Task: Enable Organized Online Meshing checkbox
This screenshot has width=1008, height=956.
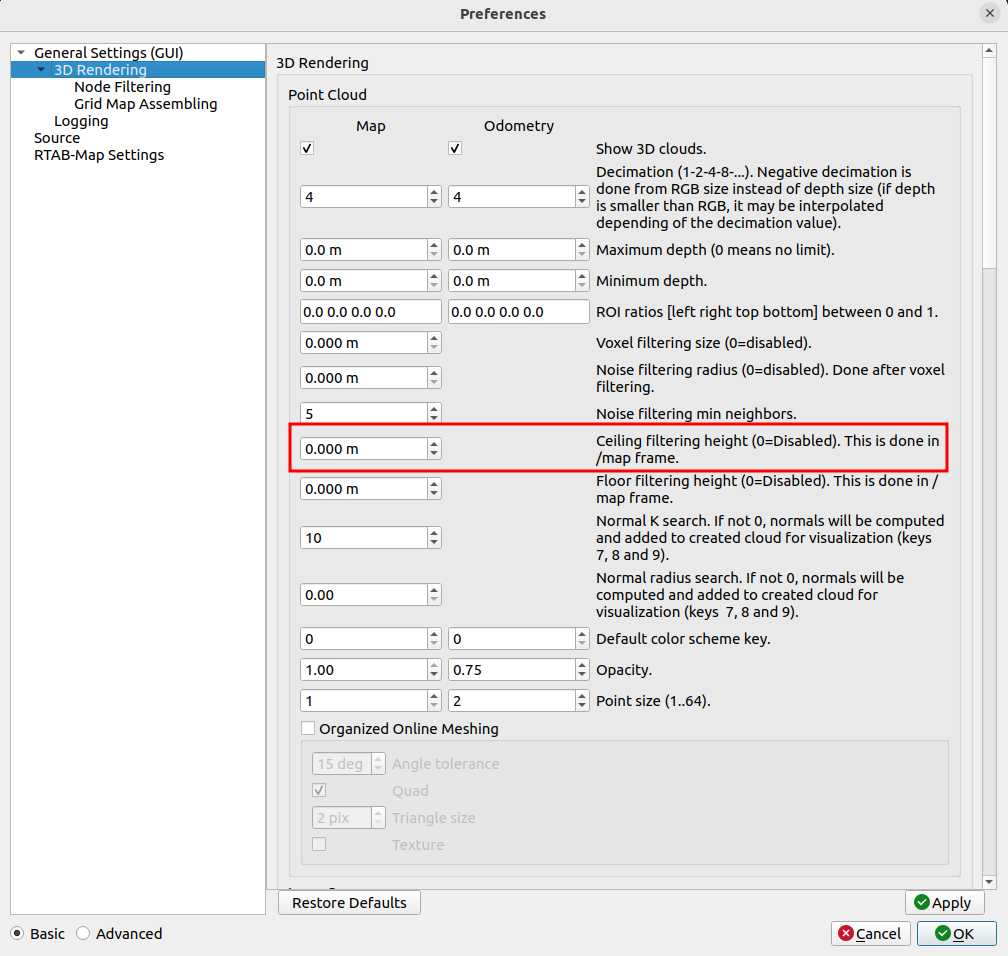Action: point(308,729)
